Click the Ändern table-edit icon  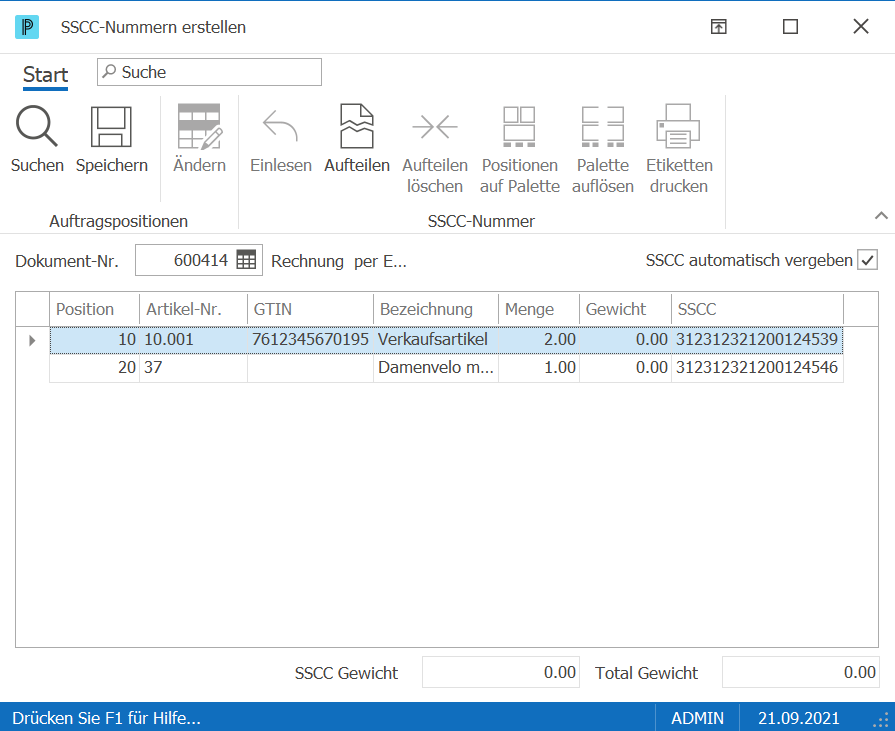pyautogui.click(x=199, y=126)
